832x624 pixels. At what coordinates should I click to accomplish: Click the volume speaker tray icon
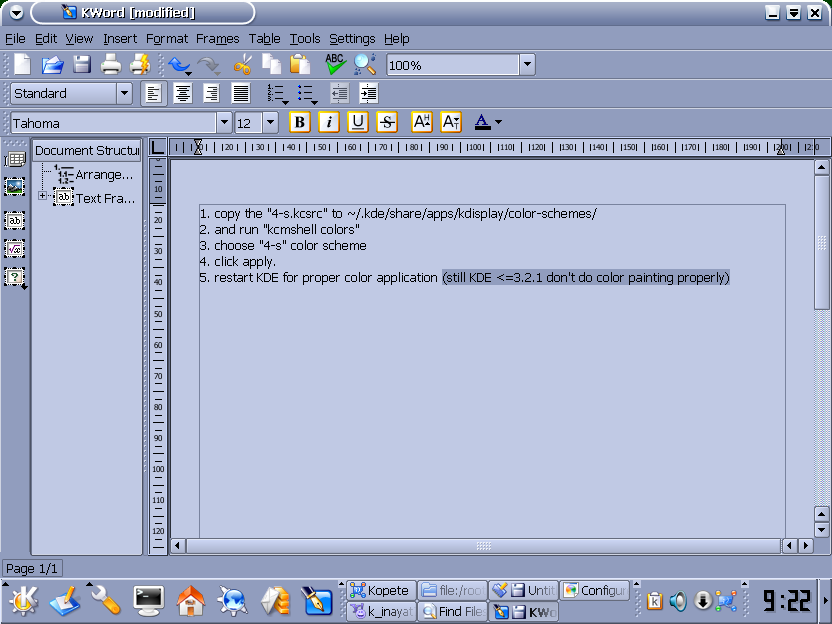tap(678, 601)
